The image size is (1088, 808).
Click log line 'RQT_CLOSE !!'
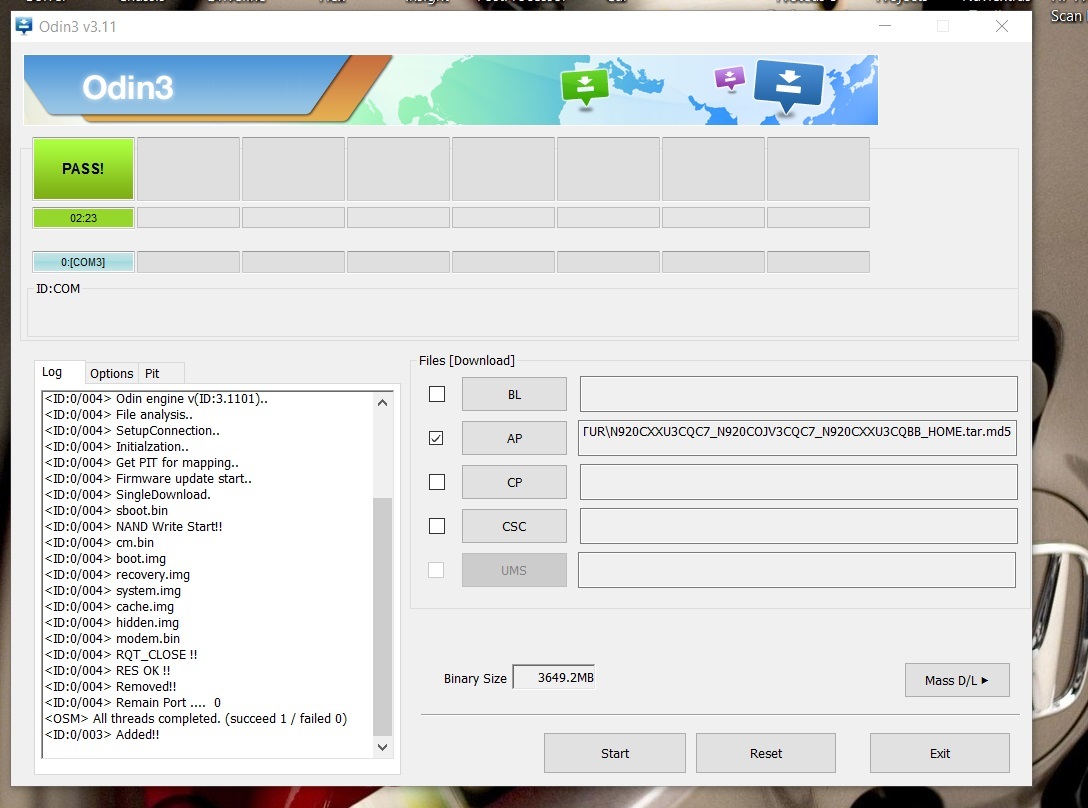(x=121, y=654)
